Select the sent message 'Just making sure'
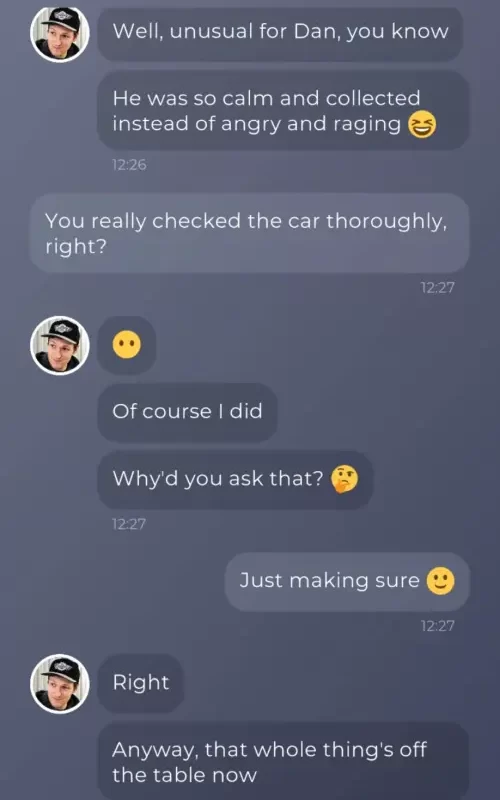This screenshot has width=500, height=800. click(347, 581)
